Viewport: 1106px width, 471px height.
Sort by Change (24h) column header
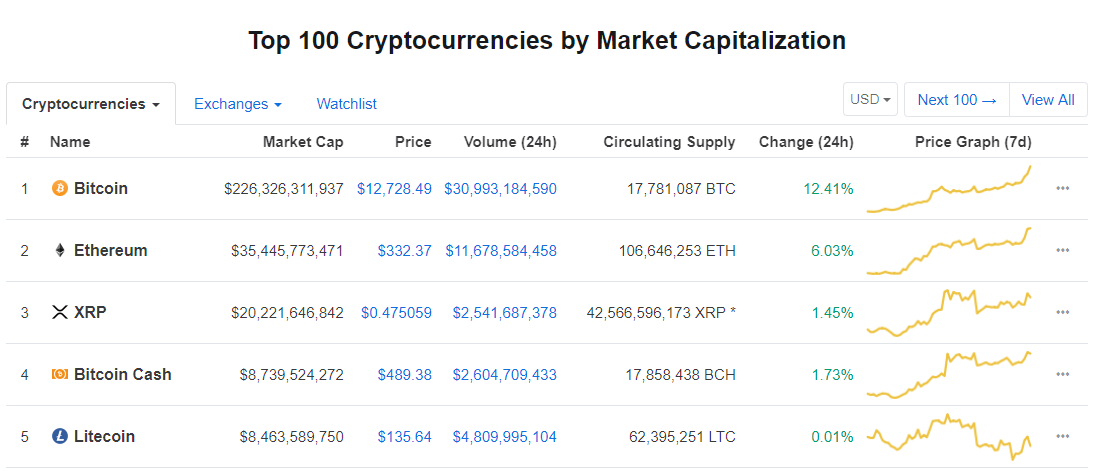point(805,142)
